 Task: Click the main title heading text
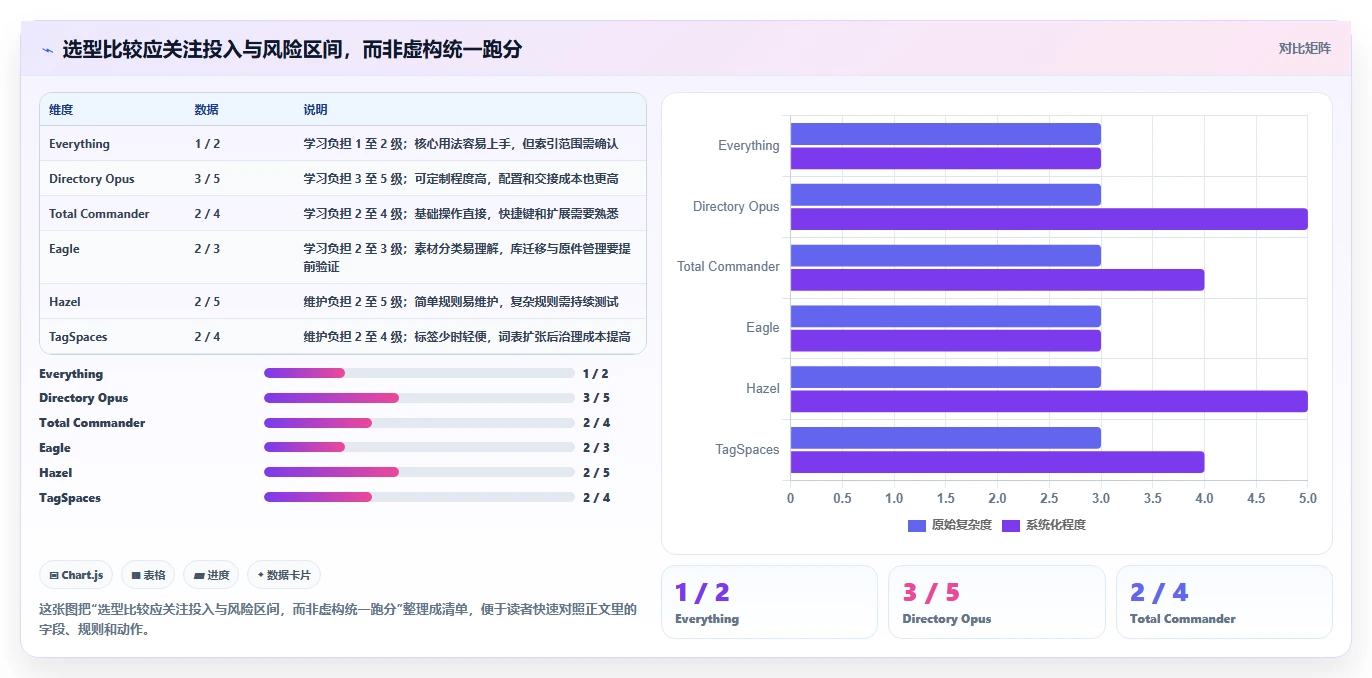click(x=292, y=49)
